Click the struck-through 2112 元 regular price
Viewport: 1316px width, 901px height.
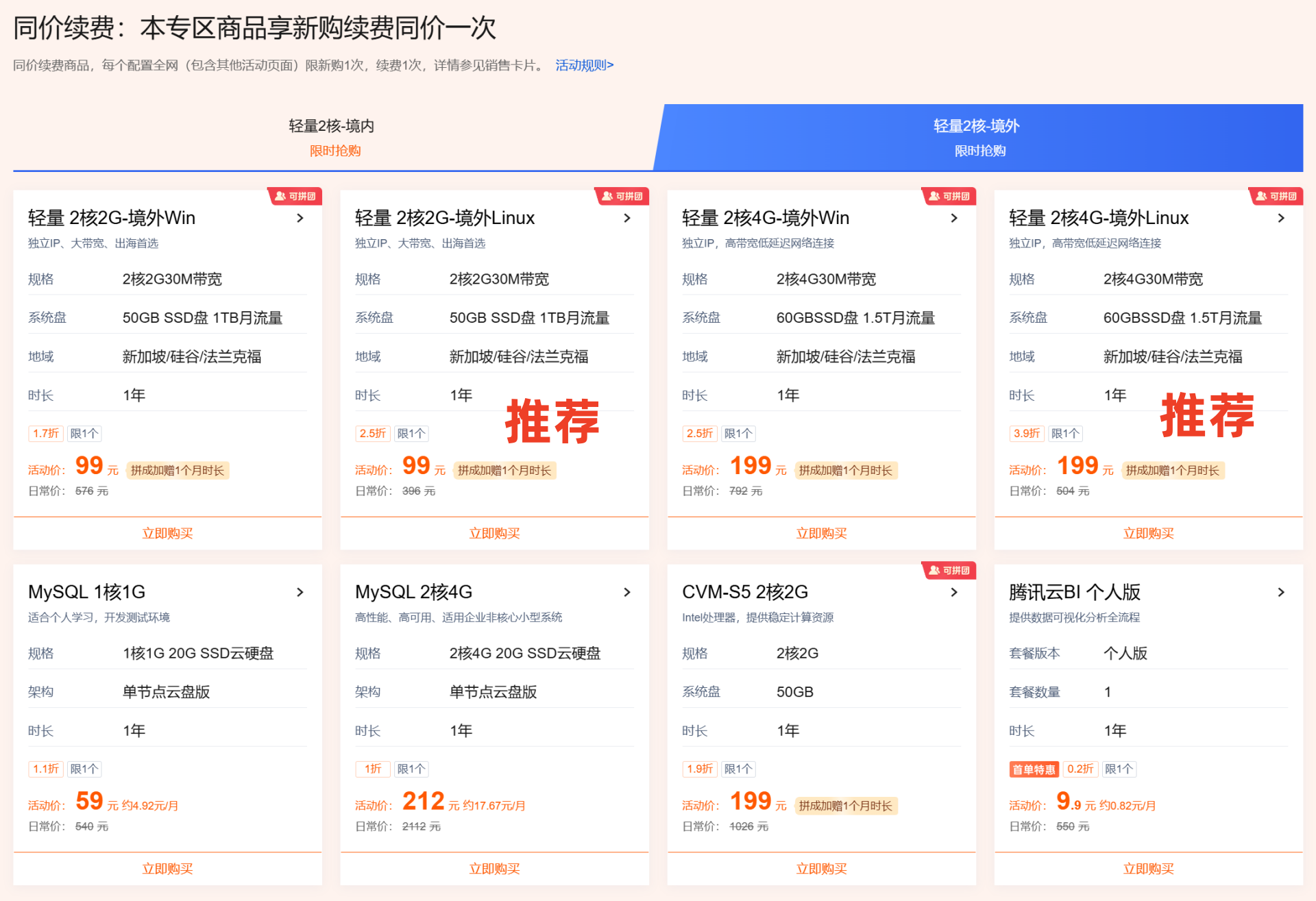[422, 827]
